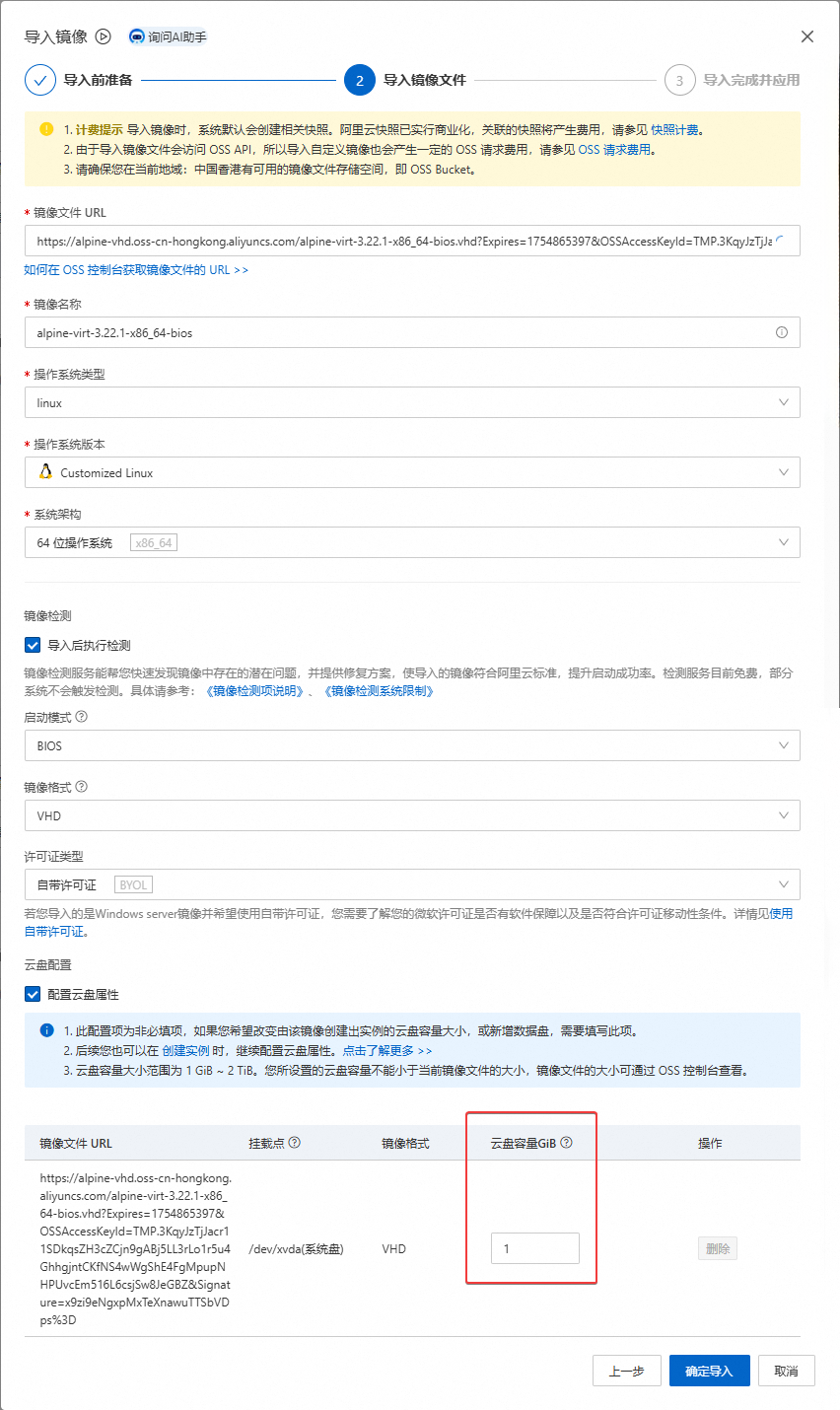Click the loading spinner in URL field
The width and height of the screenshot is (840, 1410).
coord(782,241)
